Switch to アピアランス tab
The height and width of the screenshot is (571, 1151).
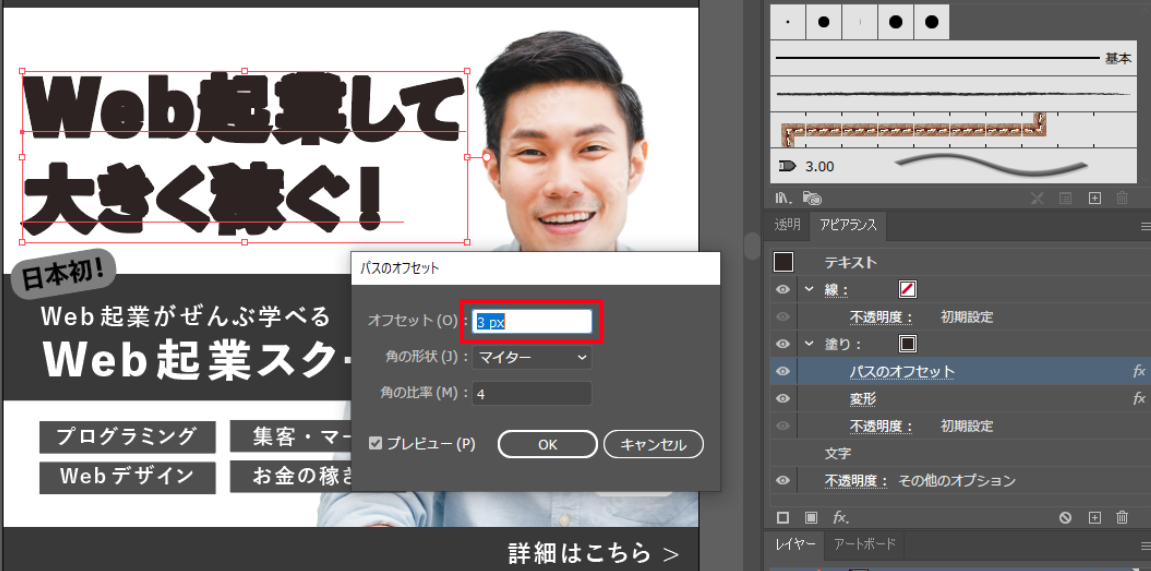[x=849, y=225]
